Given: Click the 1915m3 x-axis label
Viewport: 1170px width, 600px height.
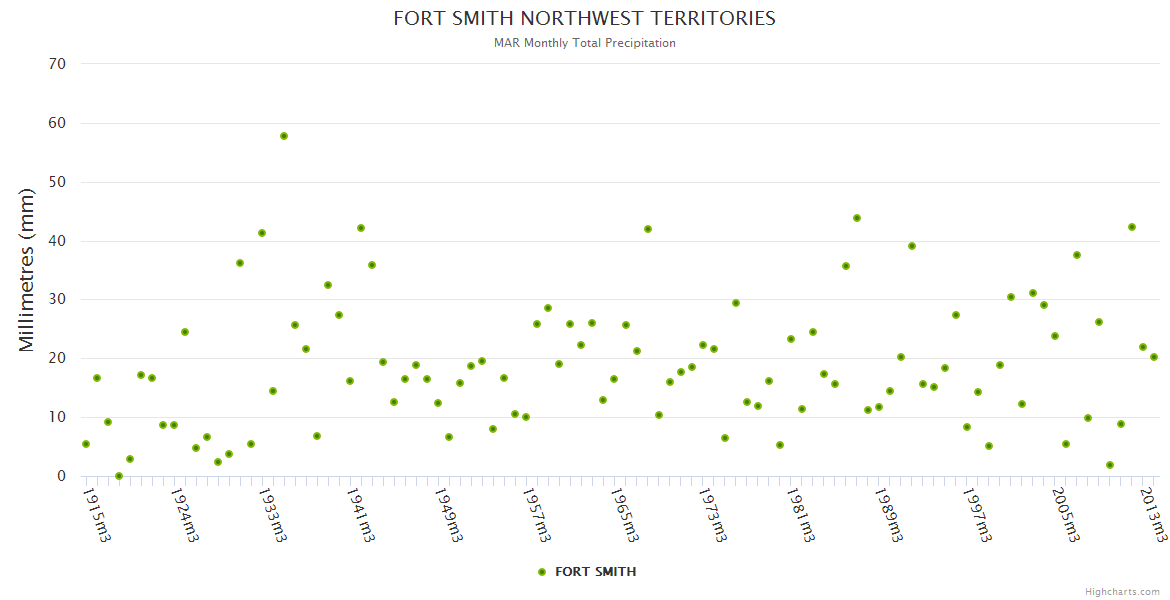Looking at the screenshot, I should tap(97, 516).
